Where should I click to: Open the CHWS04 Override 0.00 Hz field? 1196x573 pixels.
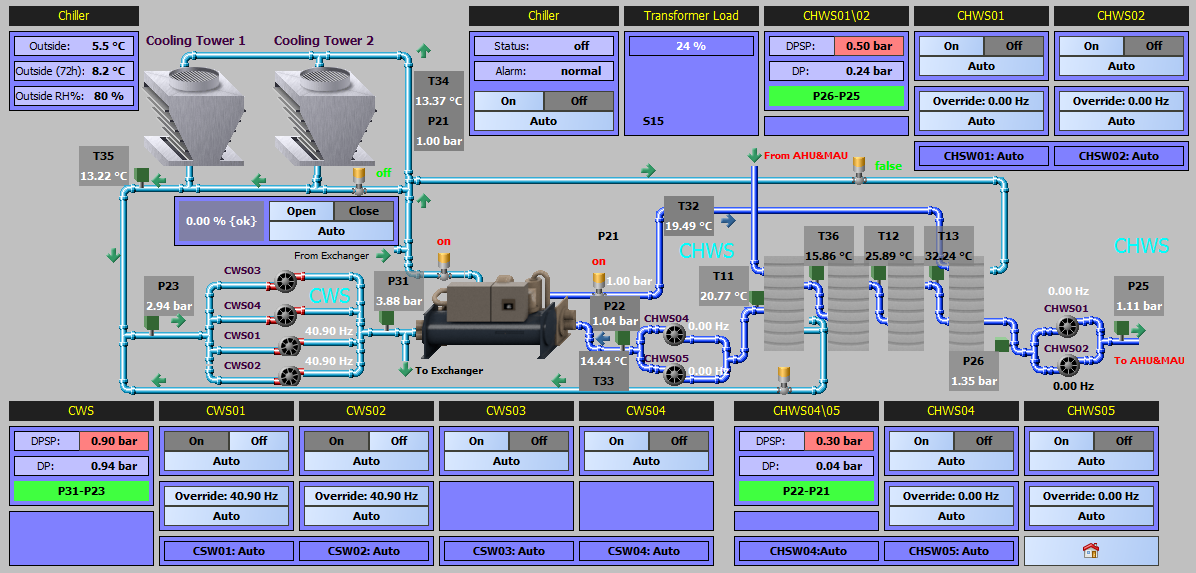pos(951,496)
